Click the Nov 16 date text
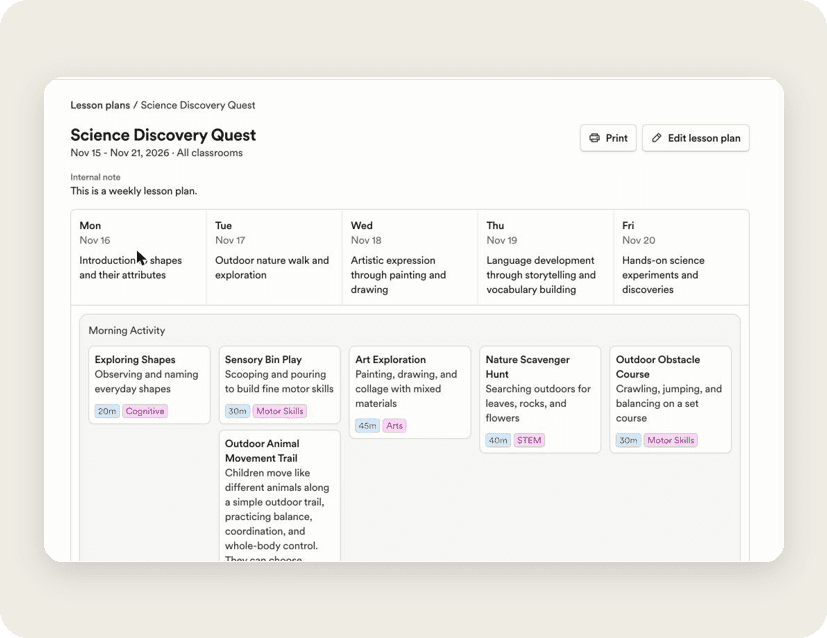 95,240
